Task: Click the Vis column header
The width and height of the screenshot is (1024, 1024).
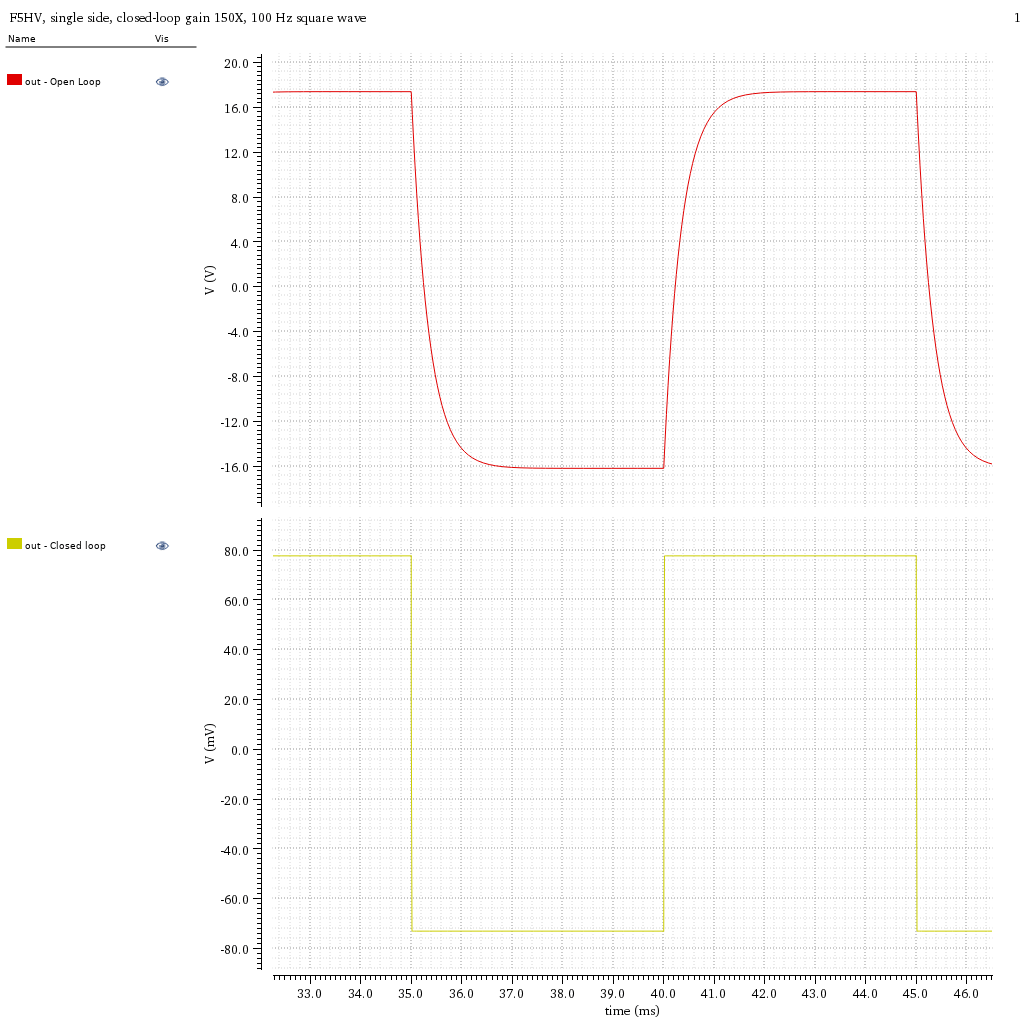Action: (x=161, y=39)
